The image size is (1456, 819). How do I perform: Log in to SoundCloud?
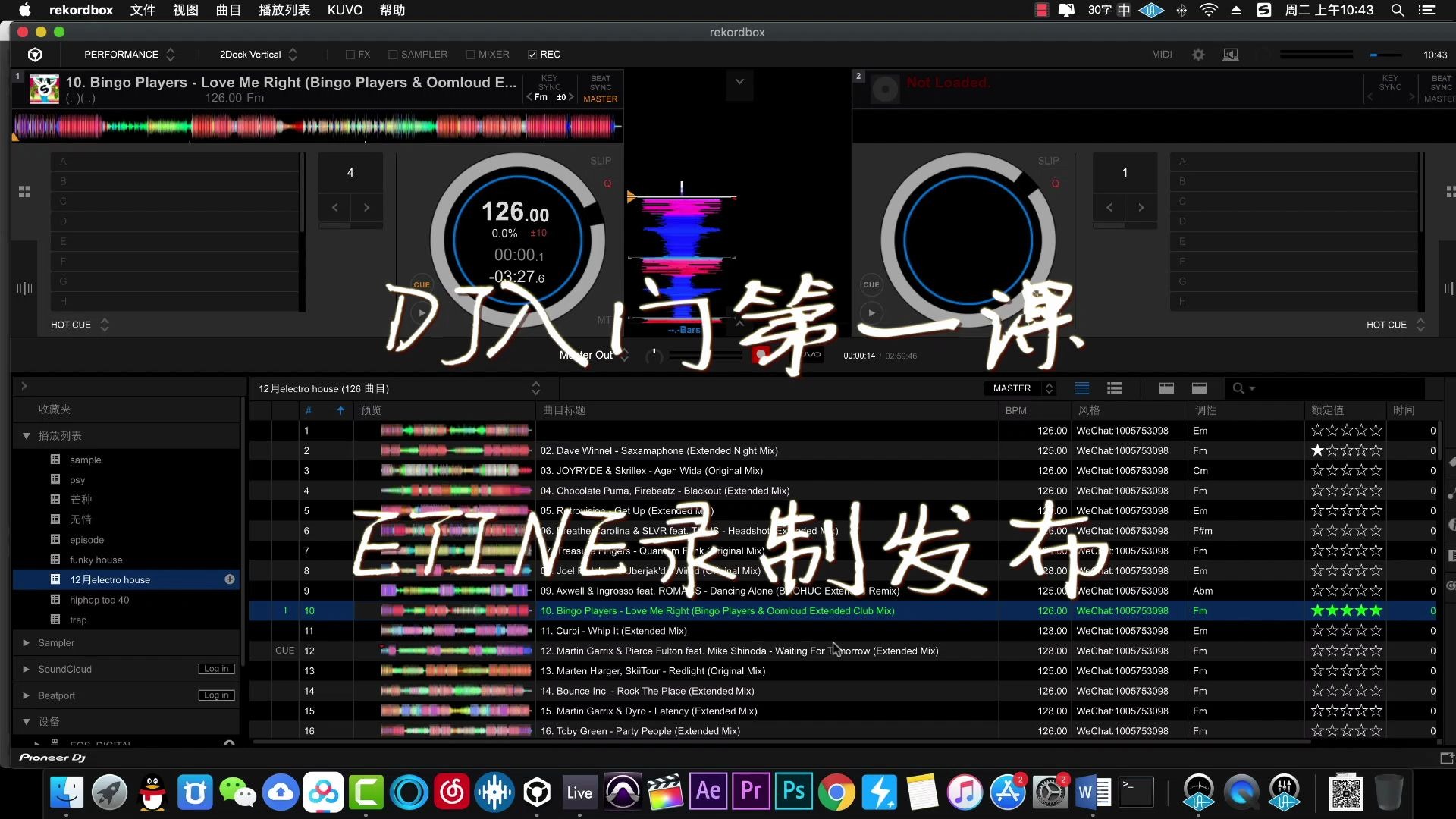tap(217, 669)
